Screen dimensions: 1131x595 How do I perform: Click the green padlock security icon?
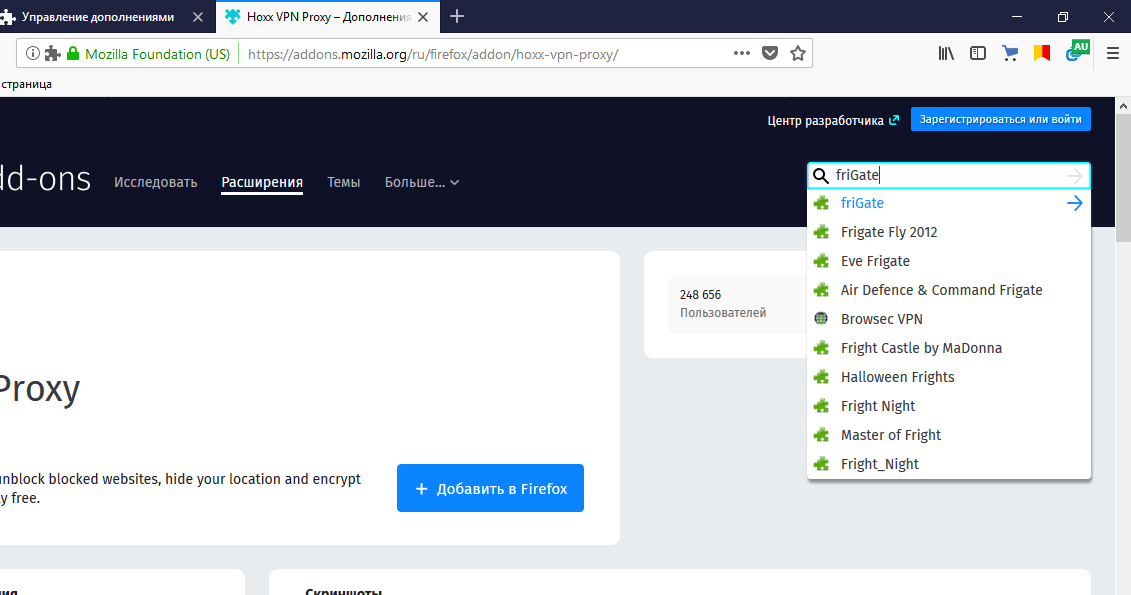point(73,53)
